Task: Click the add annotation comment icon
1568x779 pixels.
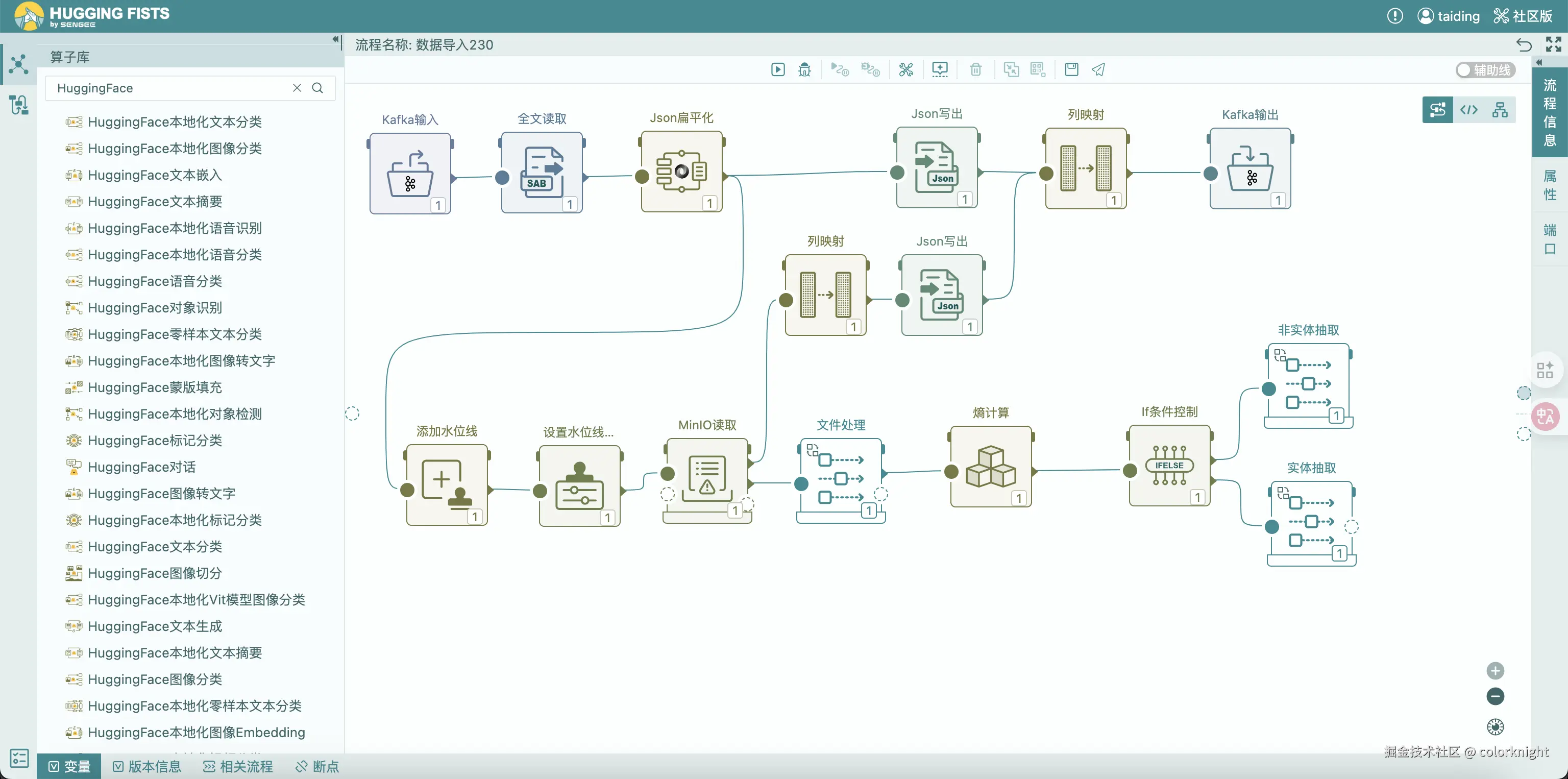Action: 940,69
